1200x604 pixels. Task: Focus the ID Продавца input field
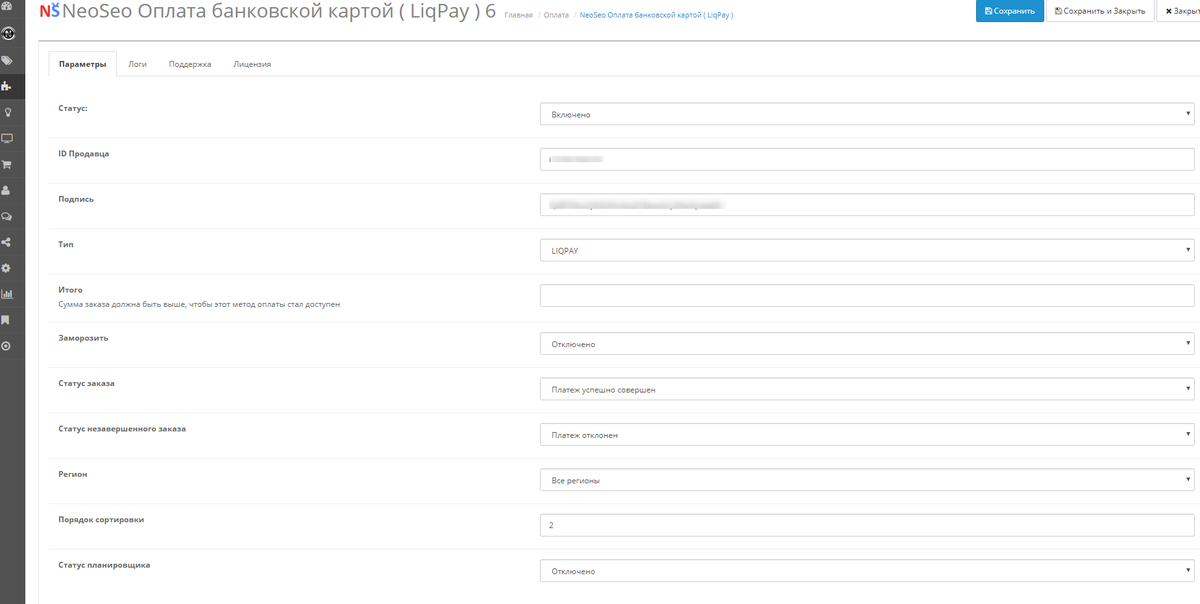(x=867, y=159)
